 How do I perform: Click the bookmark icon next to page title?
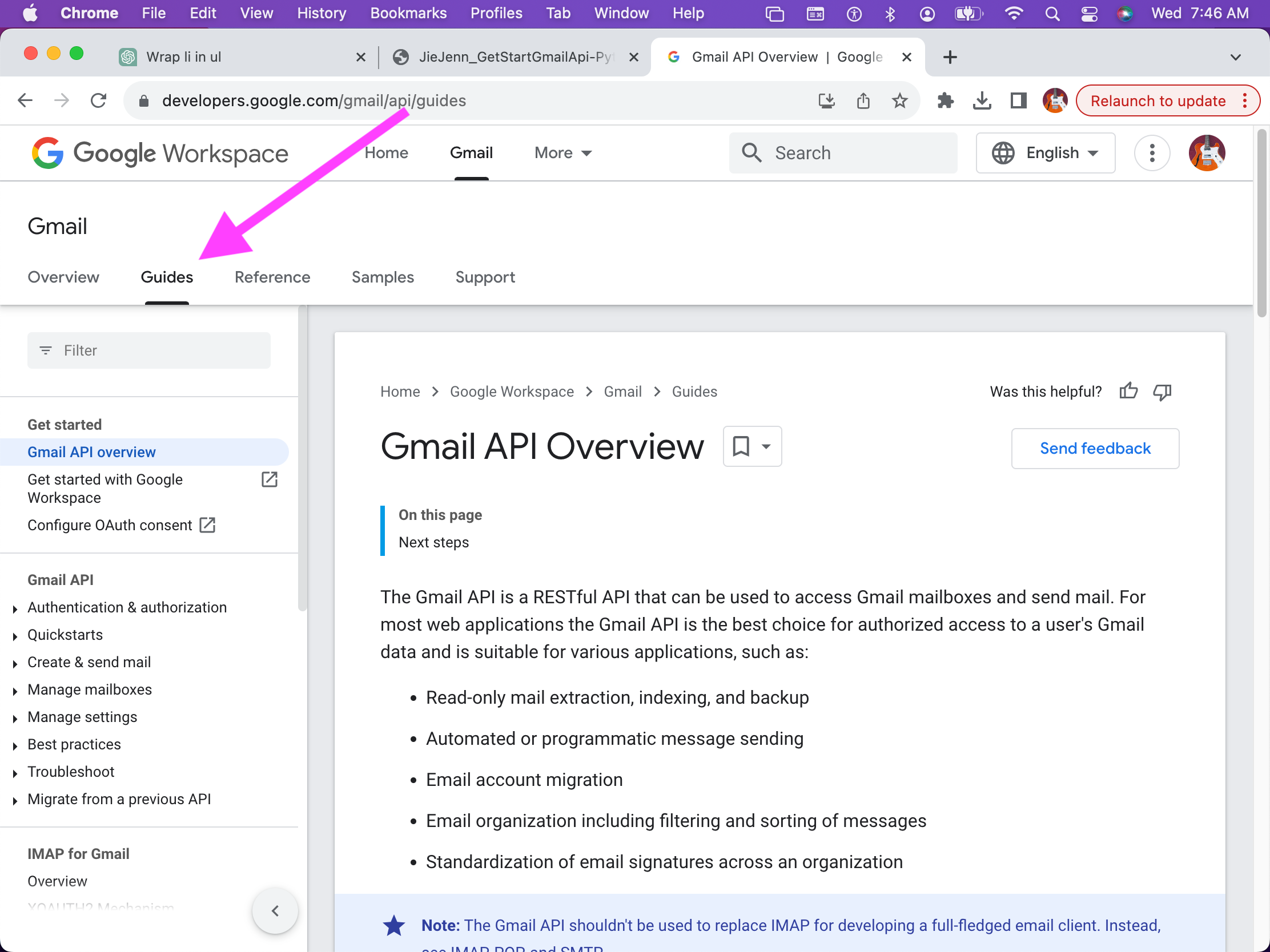coord(741,446)
